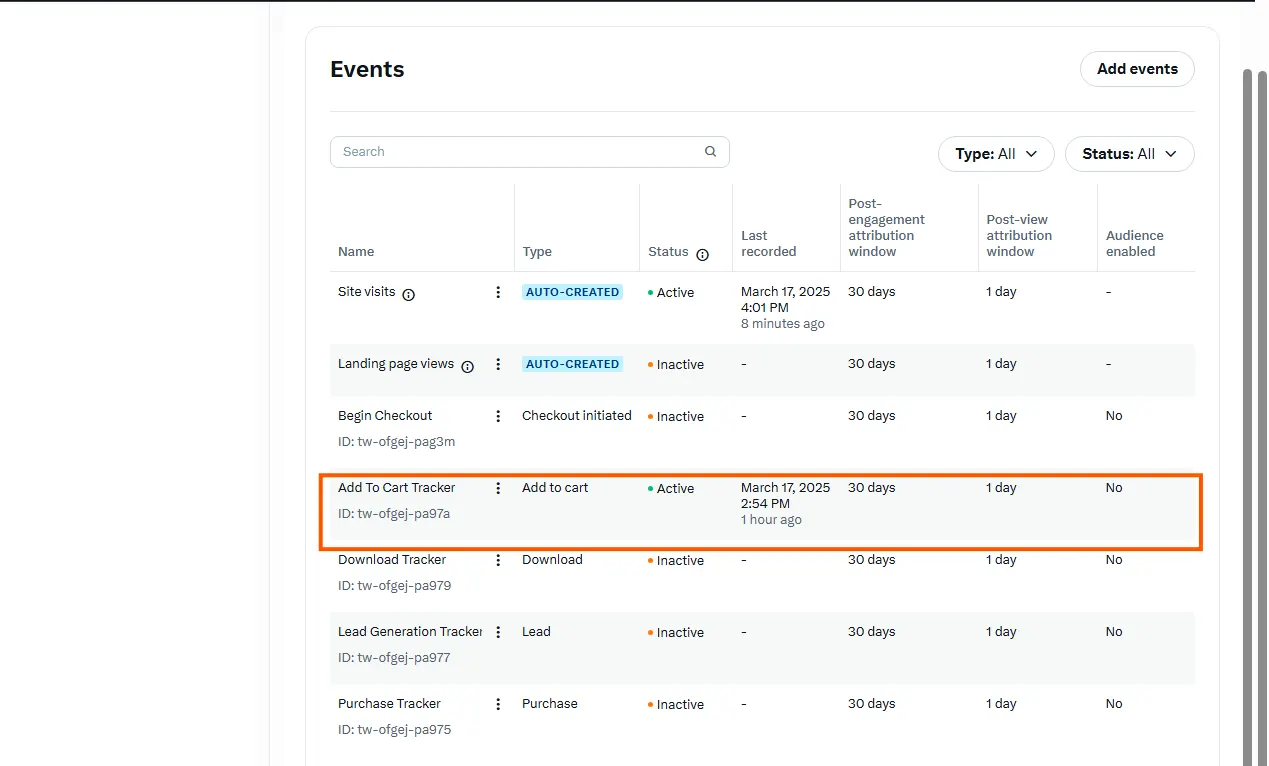Click the Checkout initiated type cell
1269x766 pixels.
click(x=577, y=416)
